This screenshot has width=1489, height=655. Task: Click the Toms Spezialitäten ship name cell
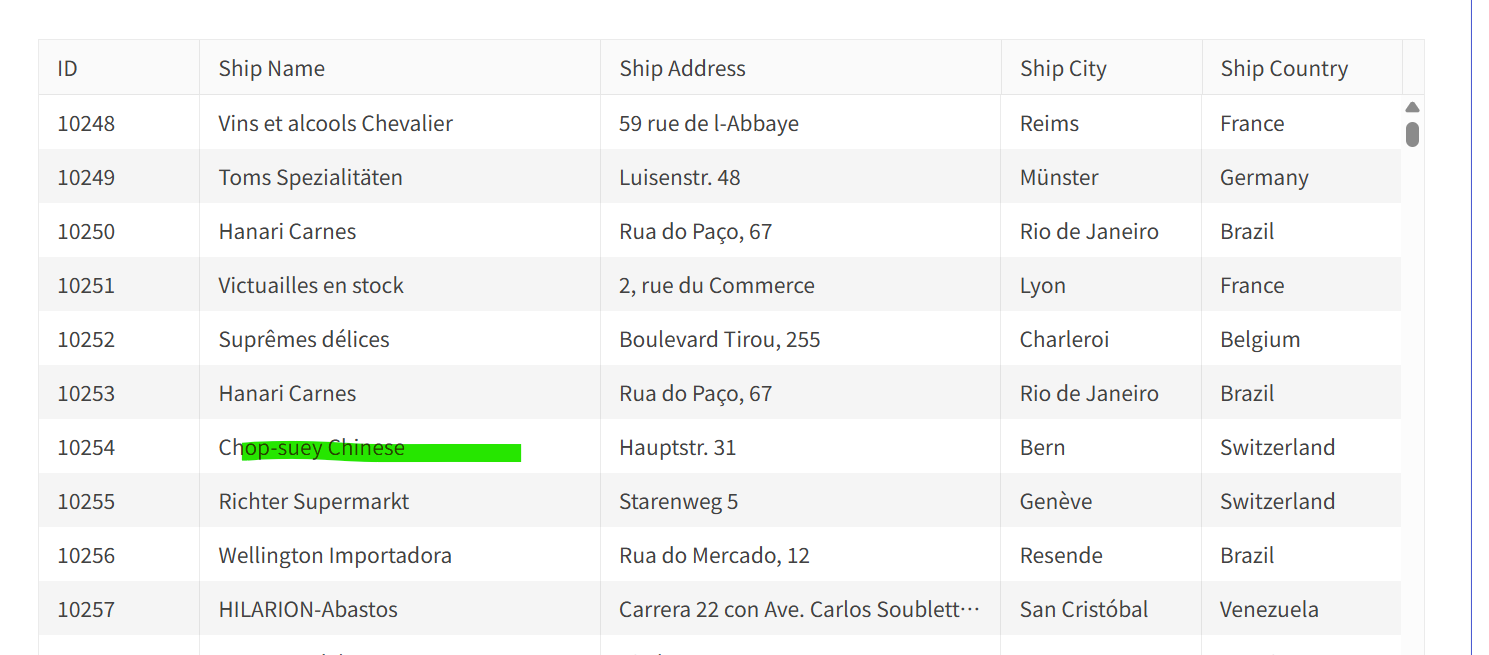[x=310, y=177]
